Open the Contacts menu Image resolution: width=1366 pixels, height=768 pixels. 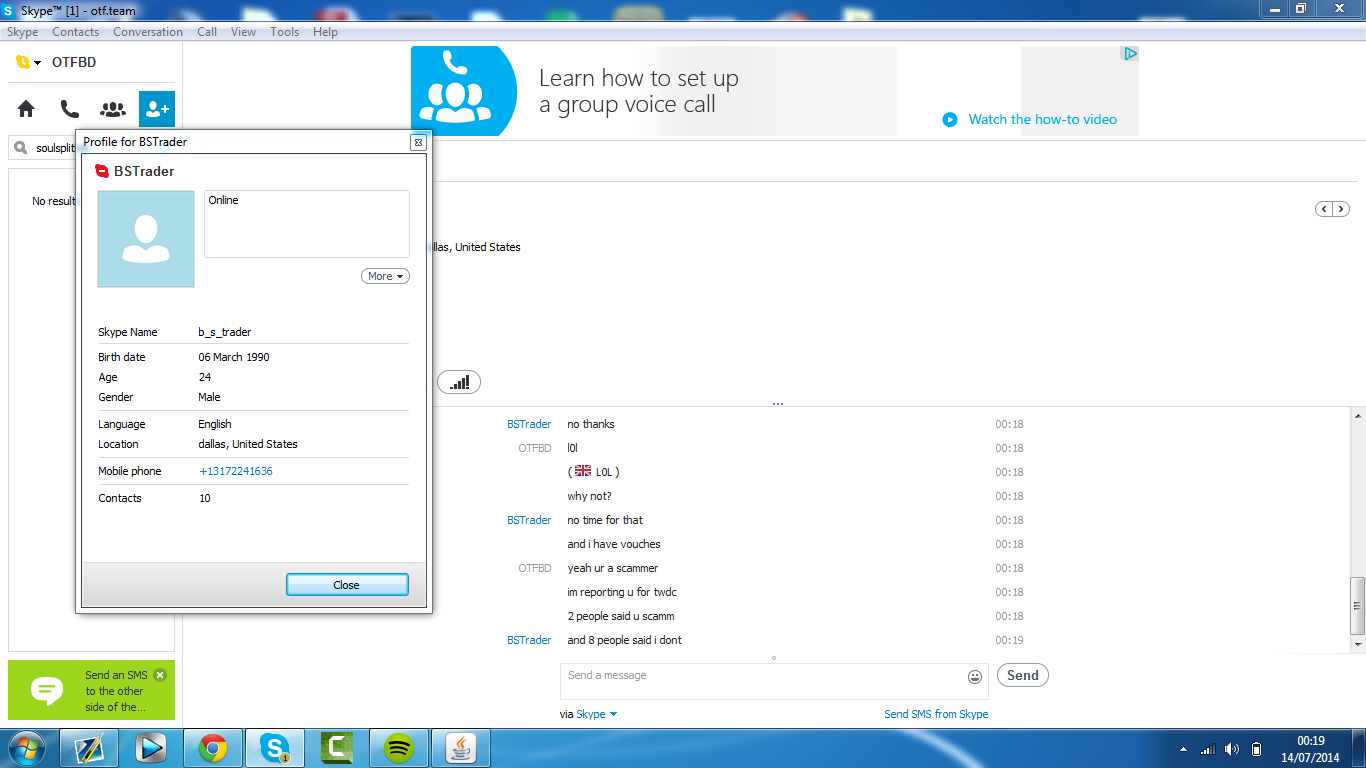pyautogui.click(x=75, y=32)
